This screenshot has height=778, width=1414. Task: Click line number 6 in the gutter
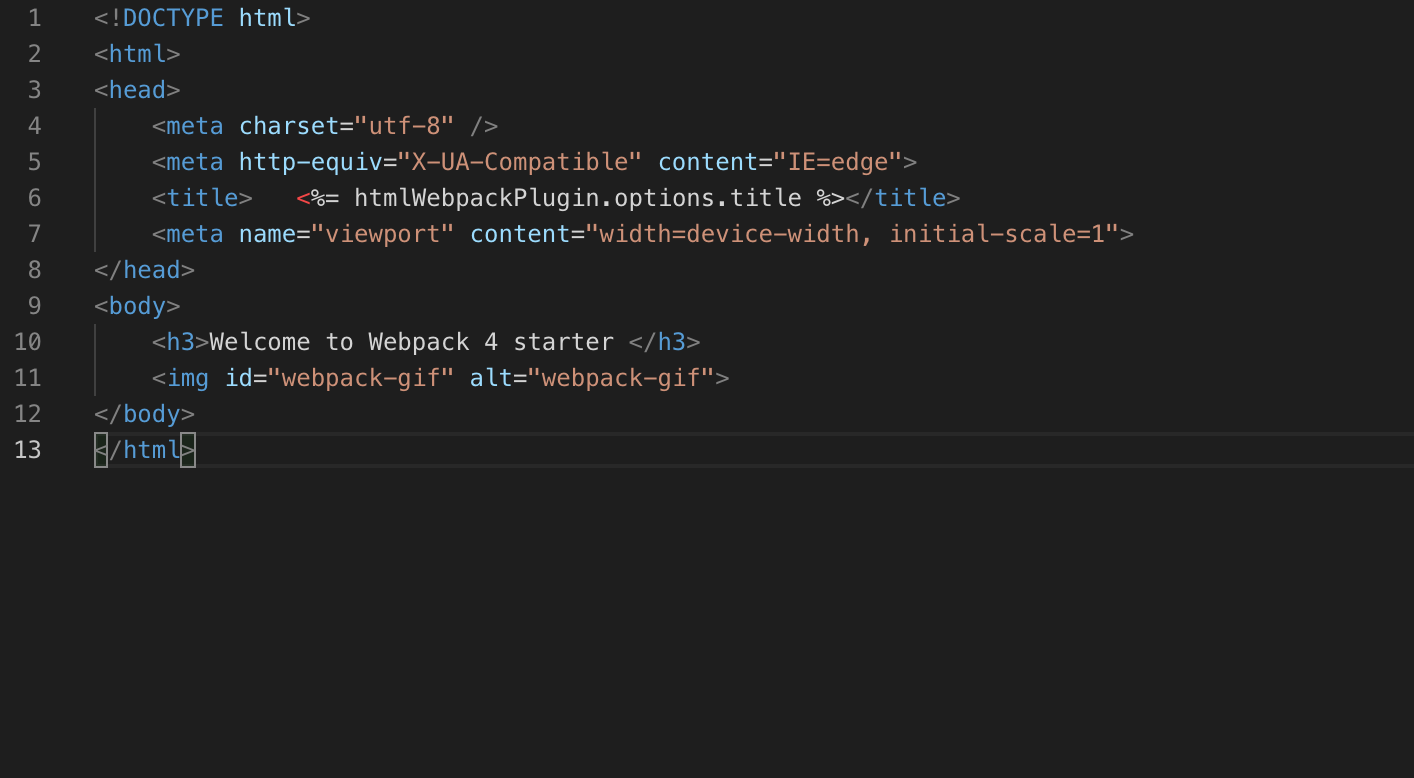(x=35, y=198)
